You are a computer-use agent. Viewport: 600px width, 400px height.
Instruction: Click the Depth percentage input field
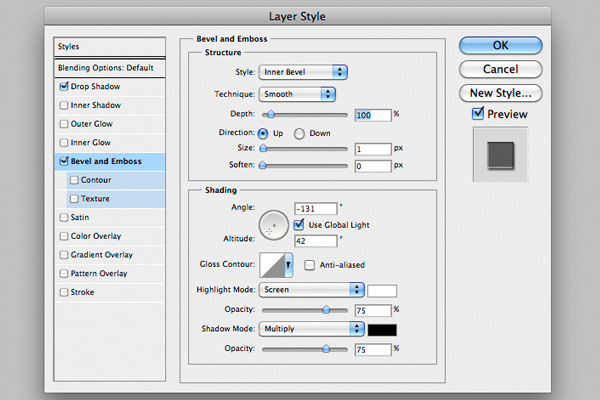point(373,115)
